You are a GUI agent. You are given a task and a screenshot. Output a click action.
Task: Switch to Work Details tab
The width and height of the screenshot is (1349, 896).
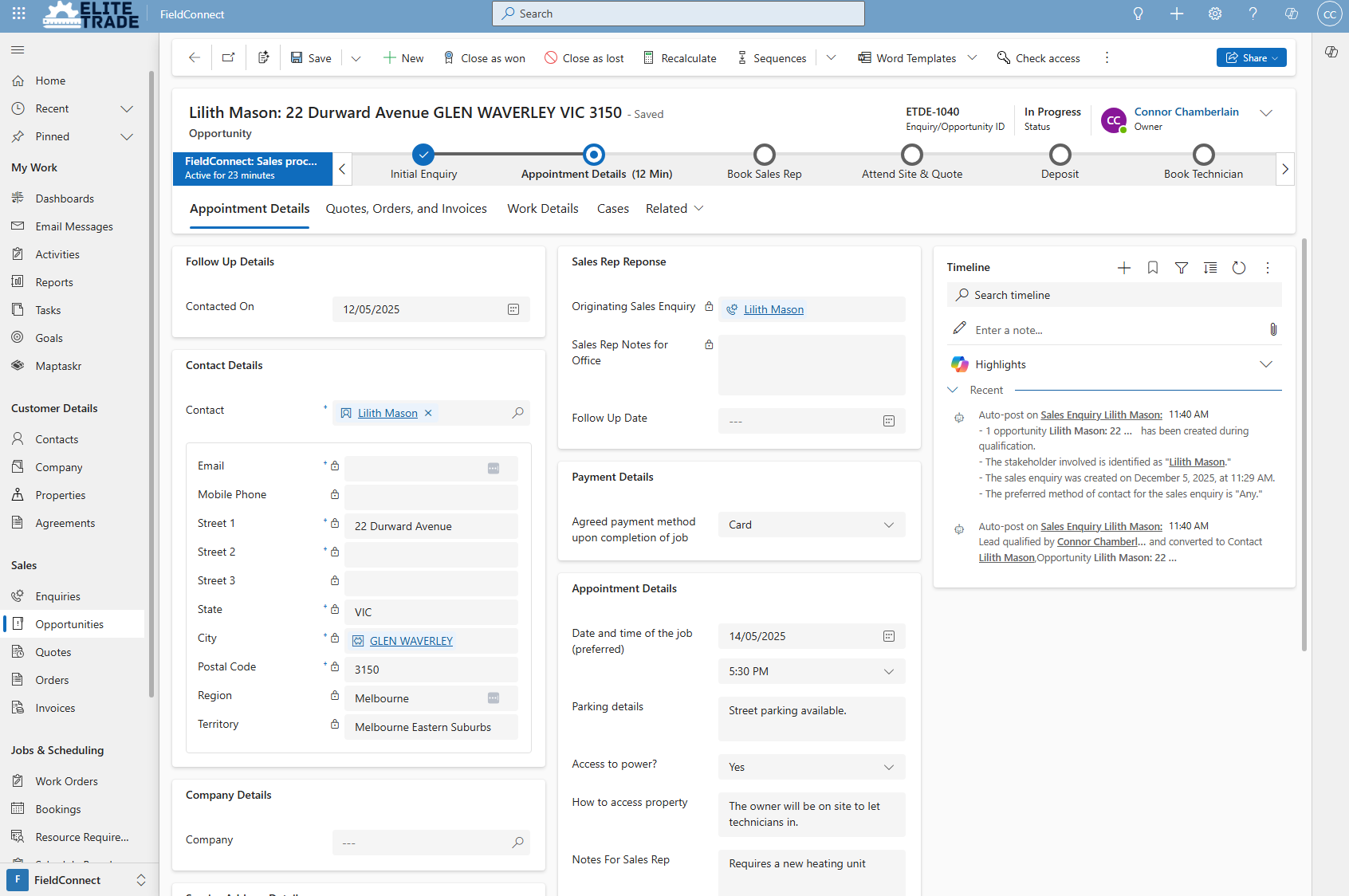point(543,209)
